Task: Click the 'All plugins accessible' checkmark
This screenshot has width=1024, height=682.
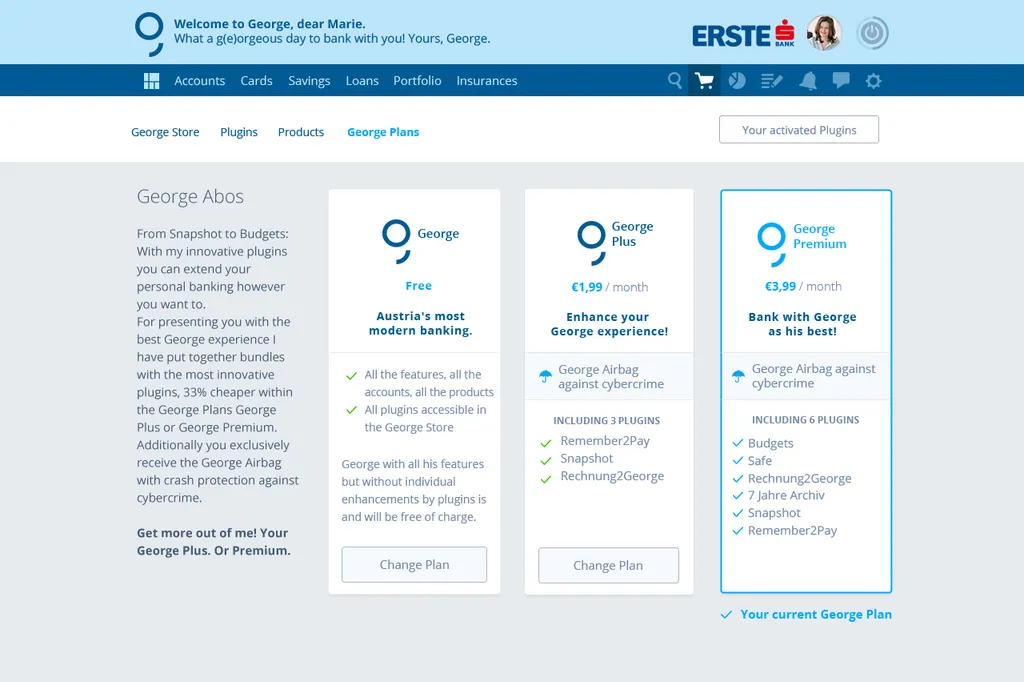Action: 351,410
